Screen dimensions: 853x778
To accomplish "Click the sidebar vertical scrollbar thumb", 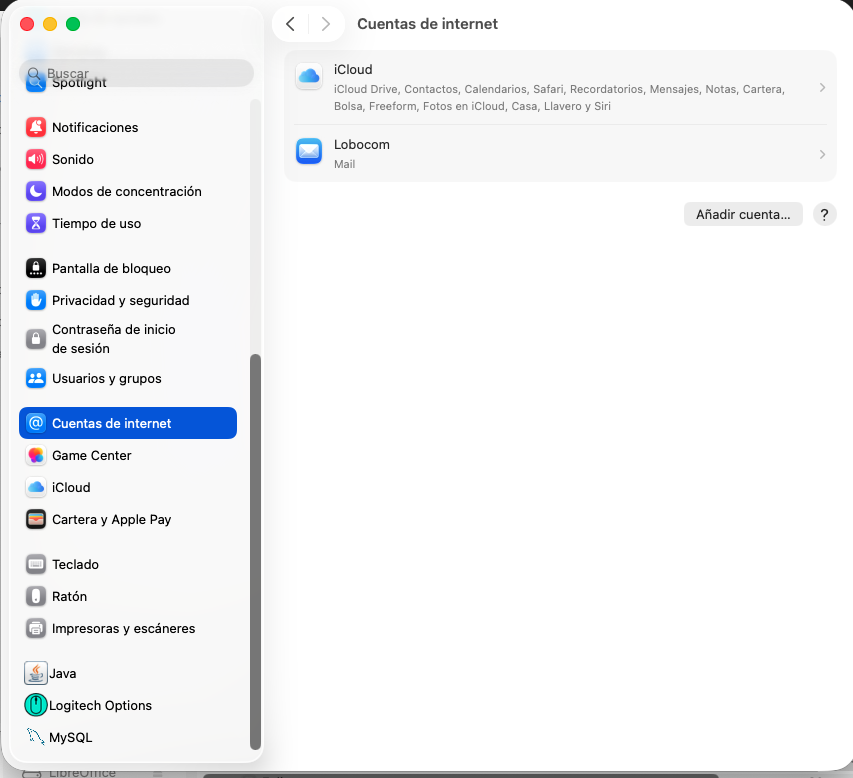I will tap(255, 550).
